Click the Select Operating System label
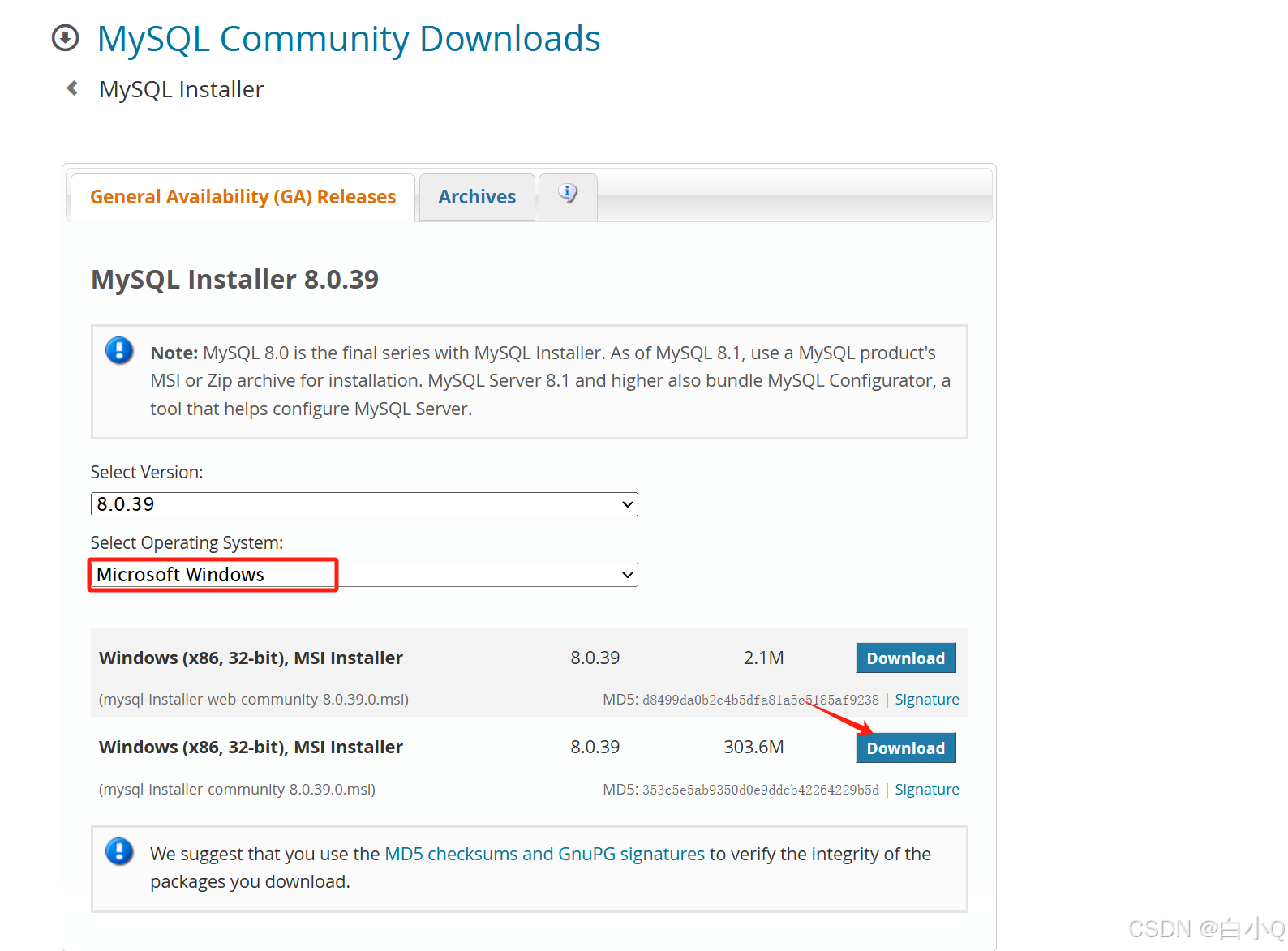This screenshot has width=1288, height=951. [x=187, y=542]
